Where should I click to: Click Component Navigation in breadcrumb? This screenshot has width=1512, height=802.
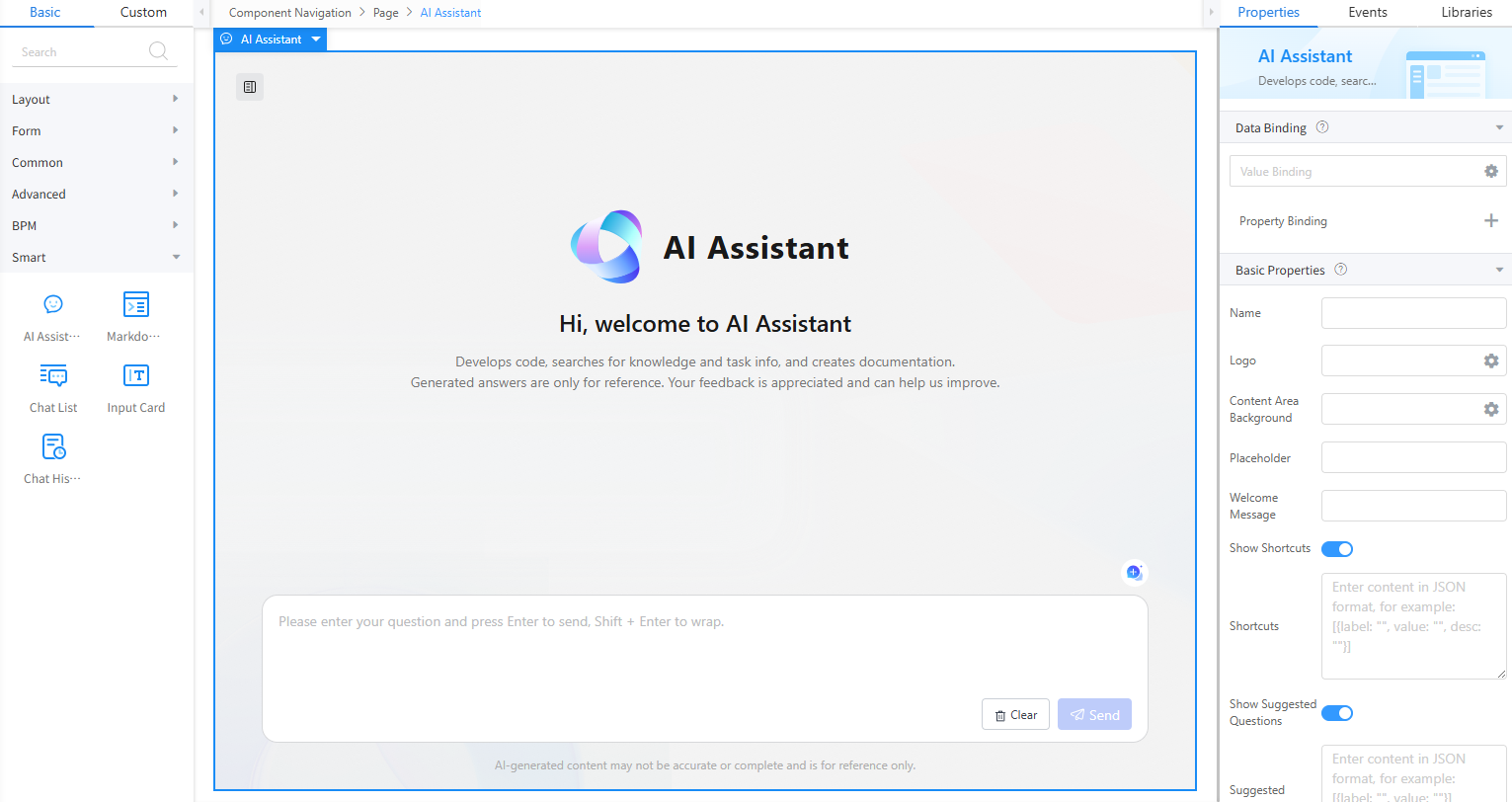pos(290,13)
